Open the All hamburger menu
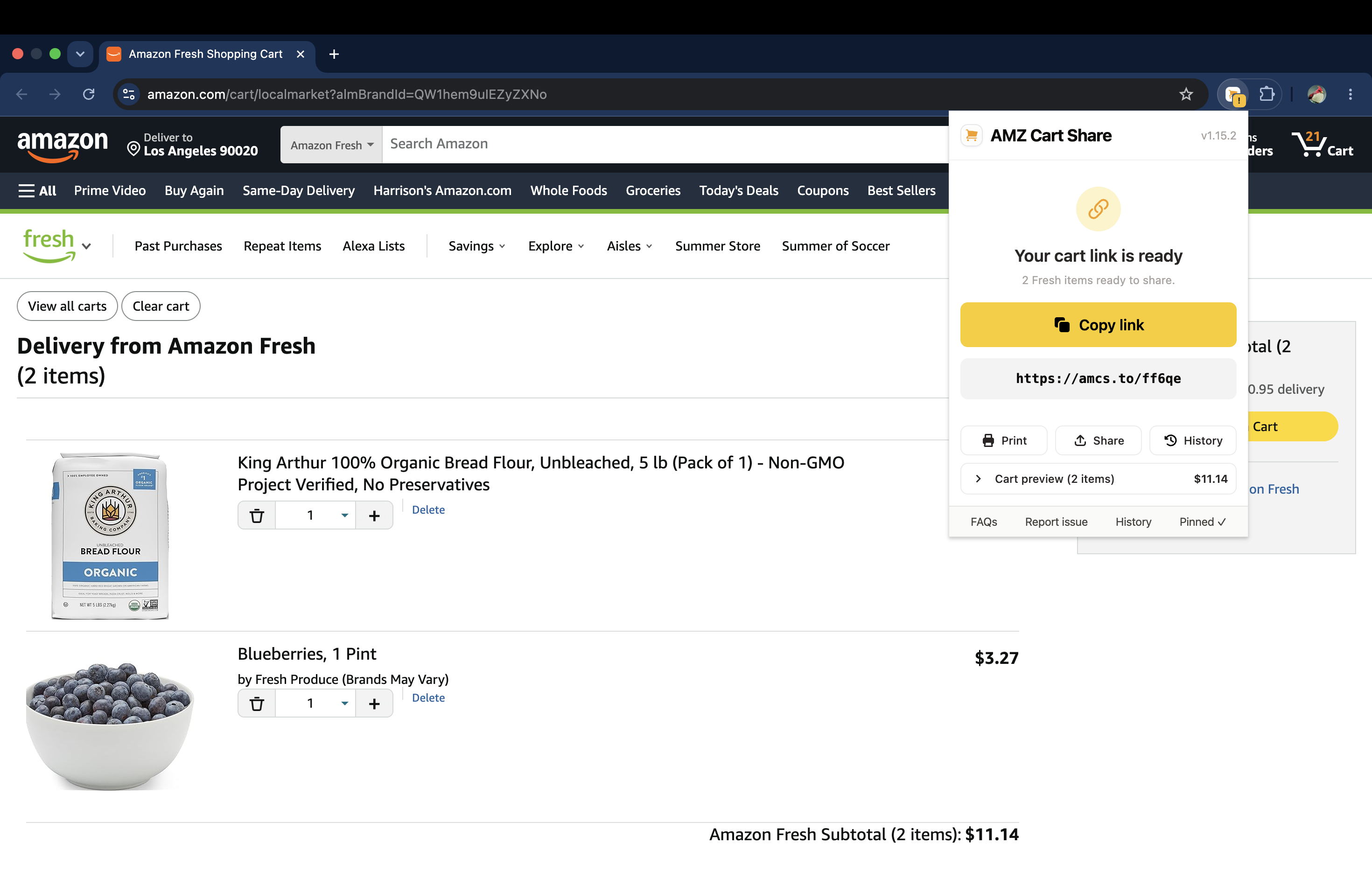The width and height of the screenshot is (1372, 892). pos(37,191)
